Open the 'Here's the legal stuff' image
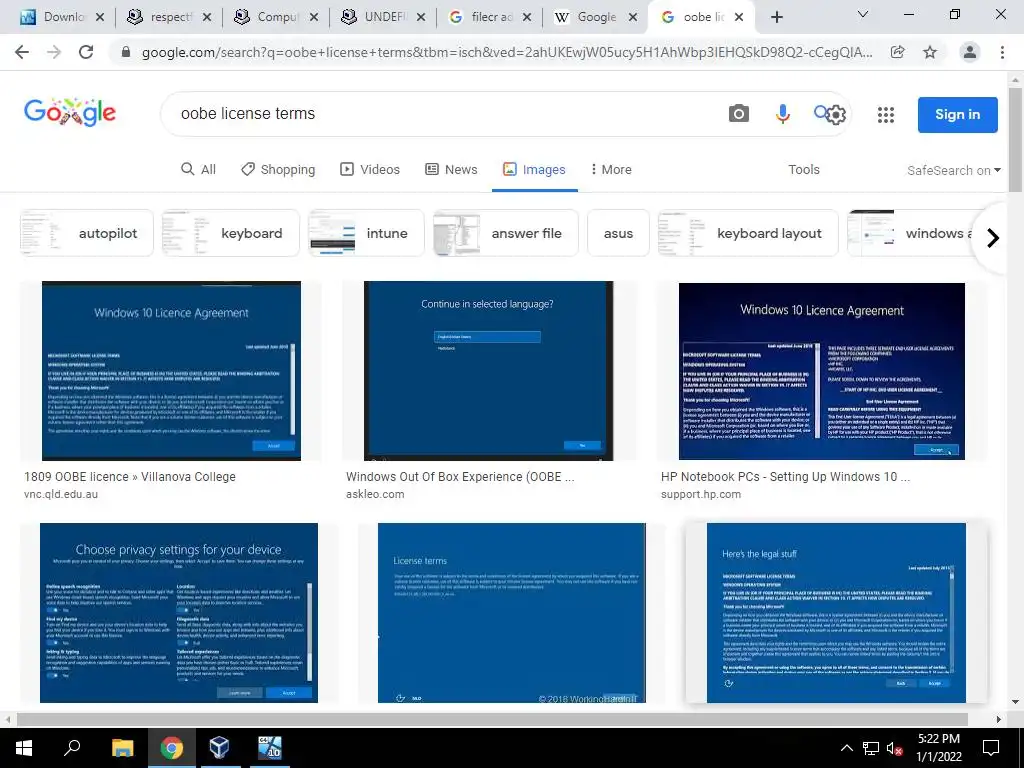 click(836, 613)
